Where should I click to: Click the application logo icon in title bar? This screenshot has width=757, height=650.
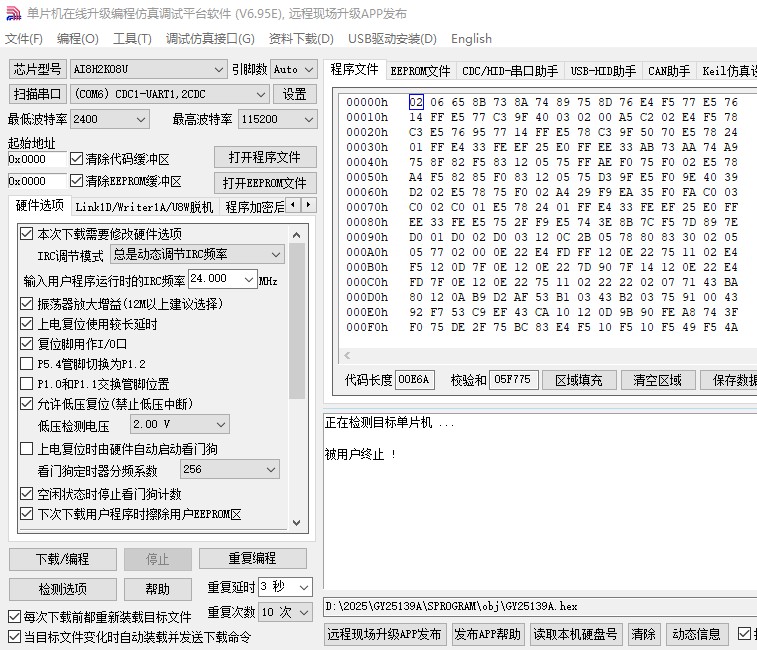pos(13,14)
